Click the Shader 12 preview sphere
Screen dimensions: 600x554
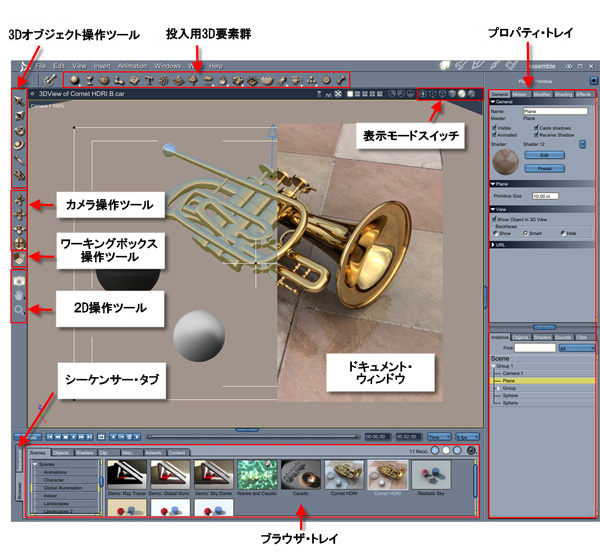point(505,162)
